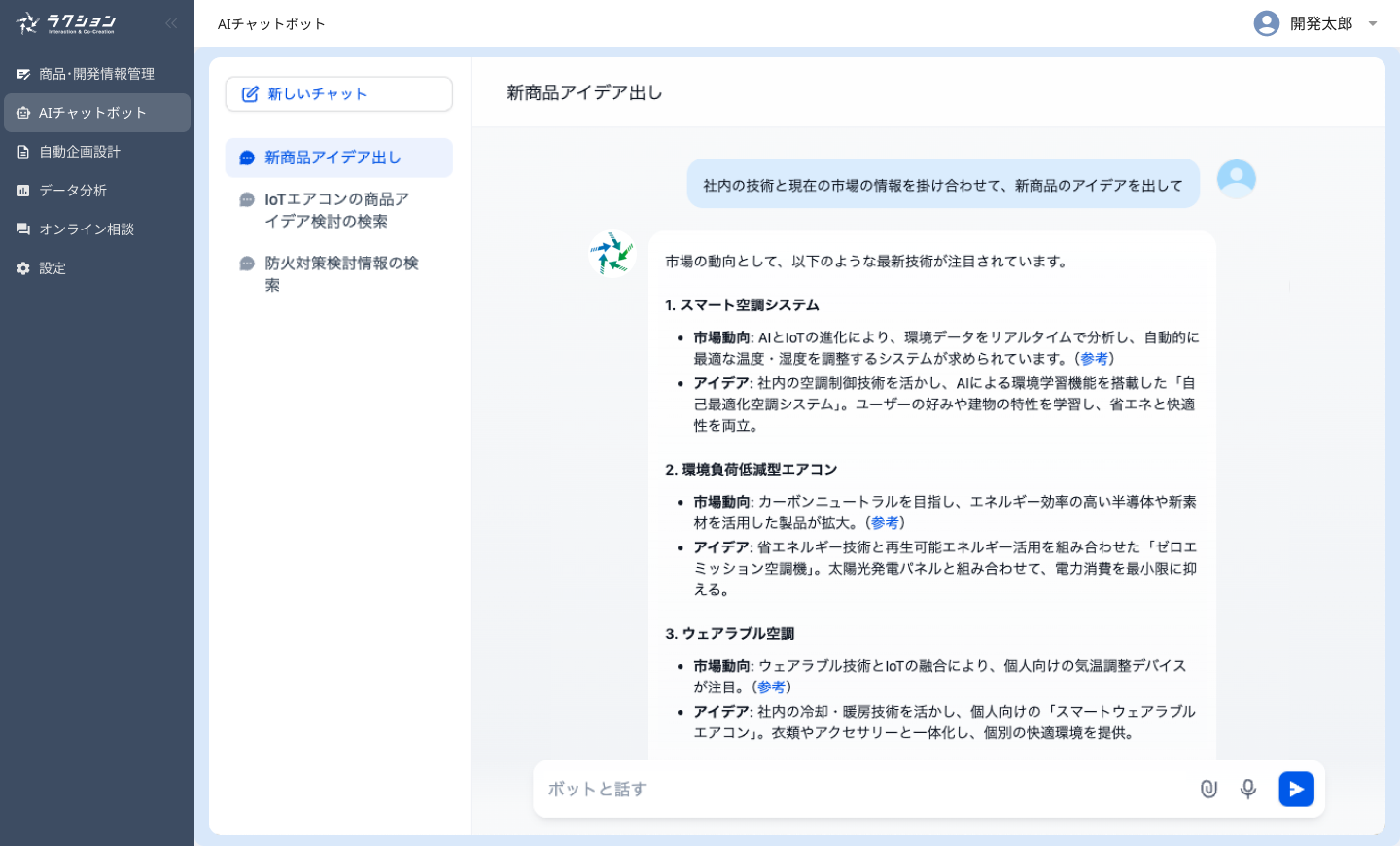The height and width of the screenshot is (846, 1400).
Task: Start a new chat with 新しいチャット
Action: (x=339, y=94)
